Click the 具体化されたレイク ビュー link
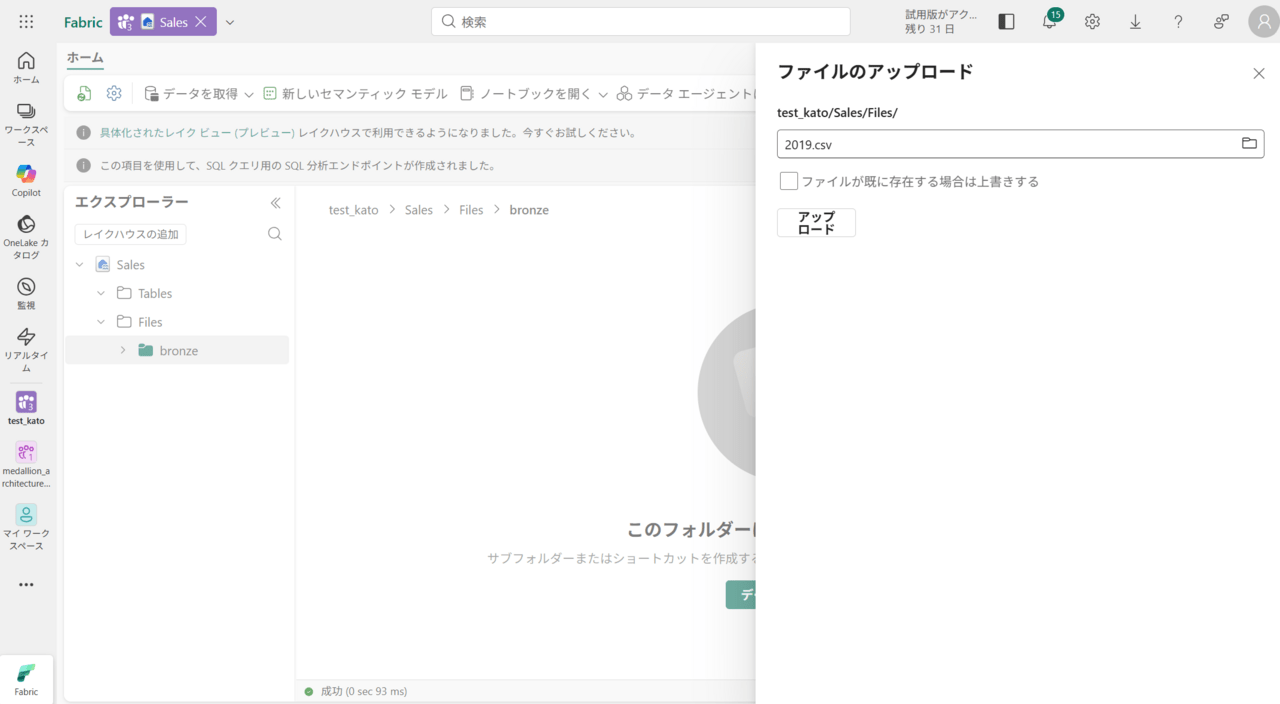The height and width of the screenshot is (704, 1280). coord(197,133)
